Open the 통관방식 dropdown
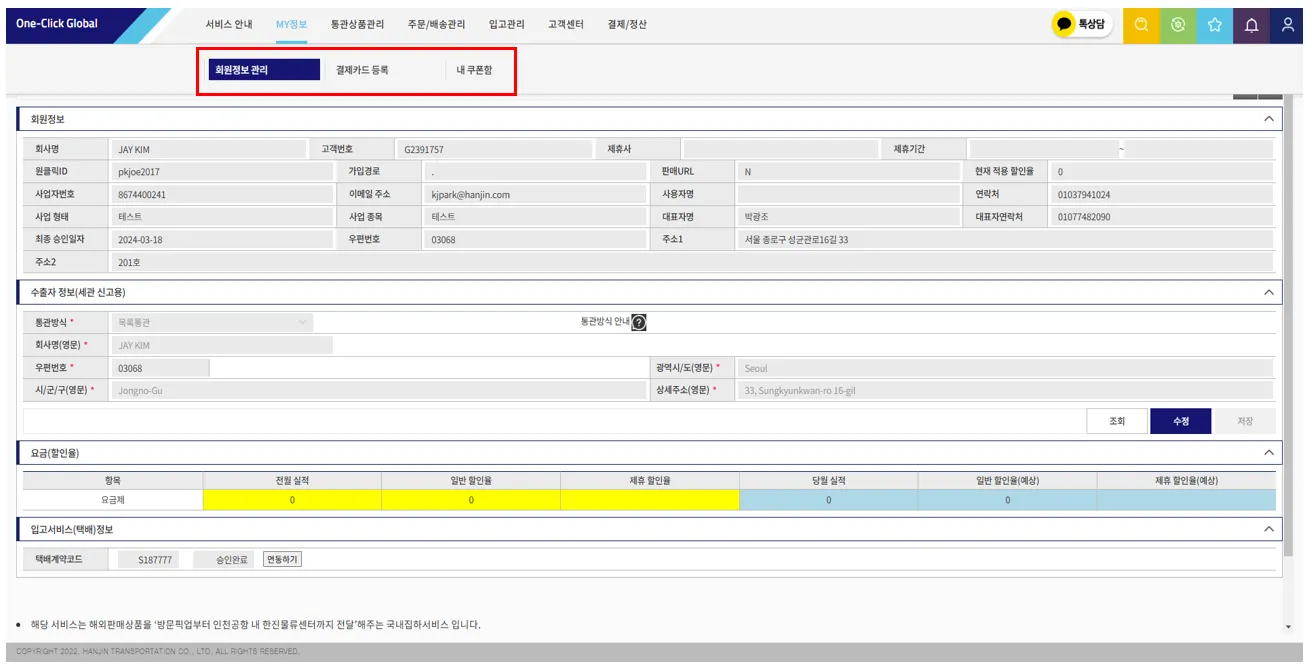 [214, 322]
